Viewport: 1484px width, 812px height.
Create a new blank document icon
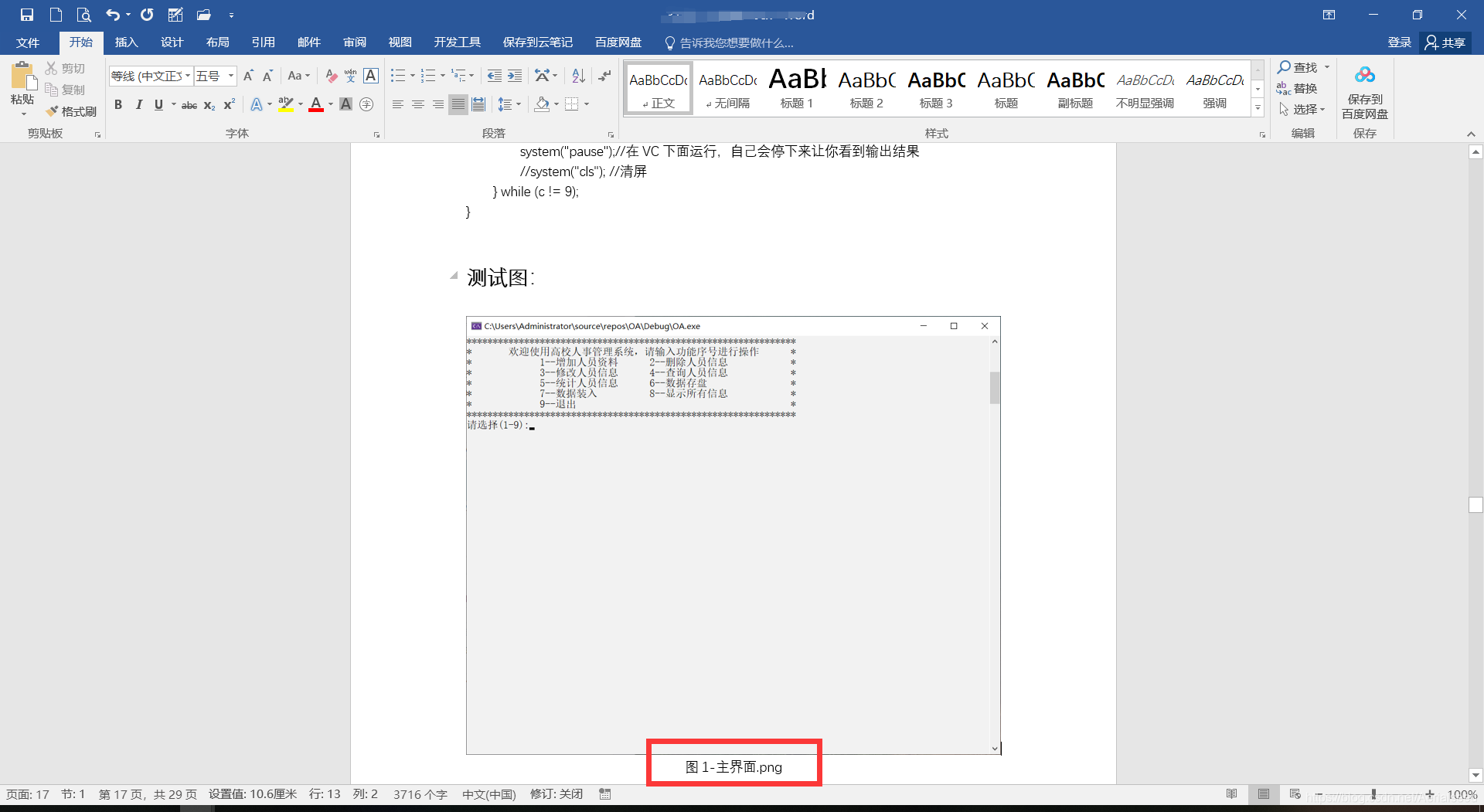56,15
